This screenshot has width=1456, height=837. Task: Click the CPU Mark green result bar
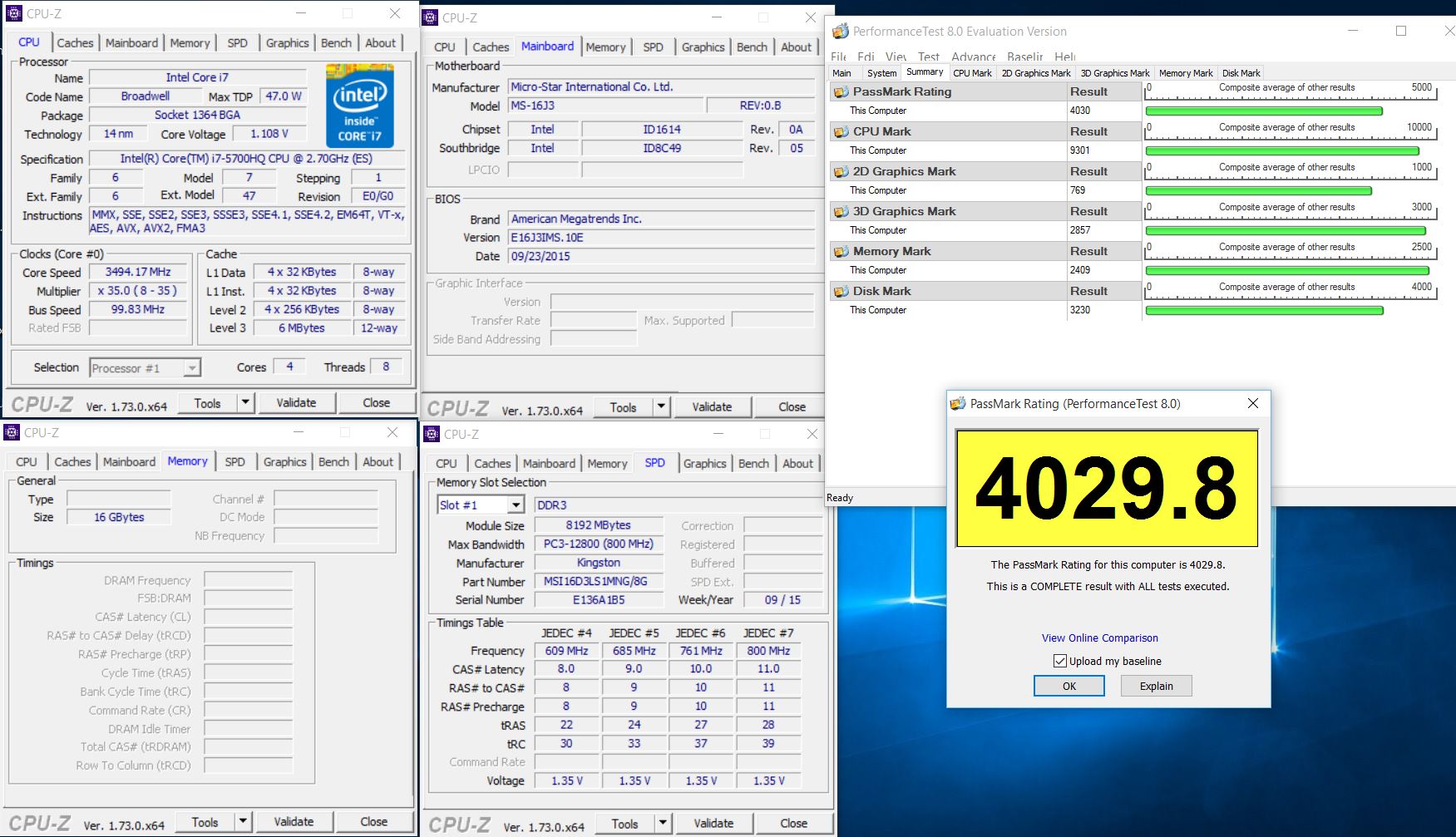tap(1282, 150)
